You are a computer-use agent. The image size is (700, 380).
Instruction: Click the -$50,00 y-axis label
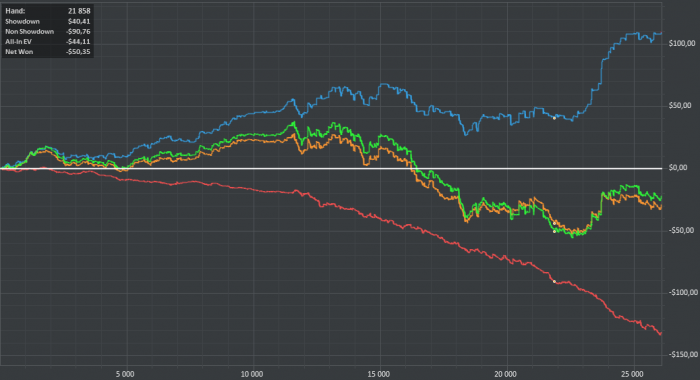tap(681, 230)
